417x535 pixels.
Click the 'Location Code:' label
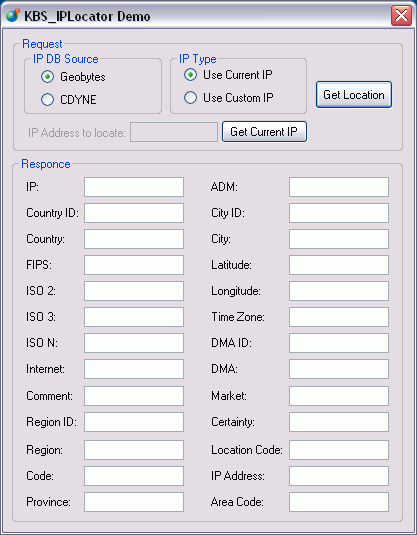[247, 450]
